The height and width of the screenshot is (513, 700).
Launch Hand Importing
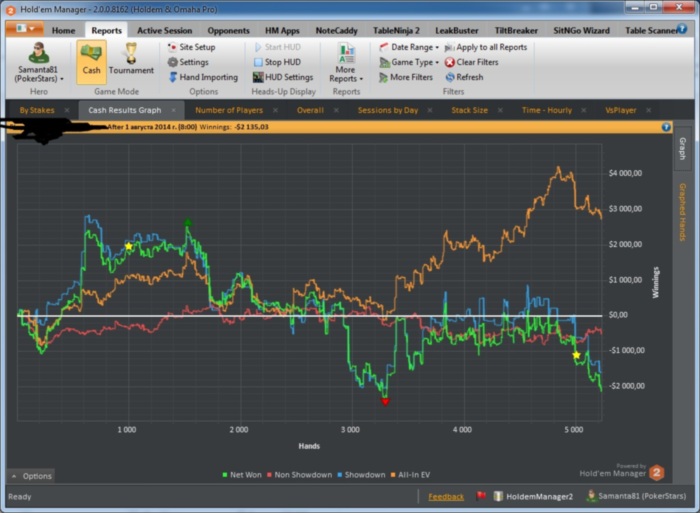203,77
